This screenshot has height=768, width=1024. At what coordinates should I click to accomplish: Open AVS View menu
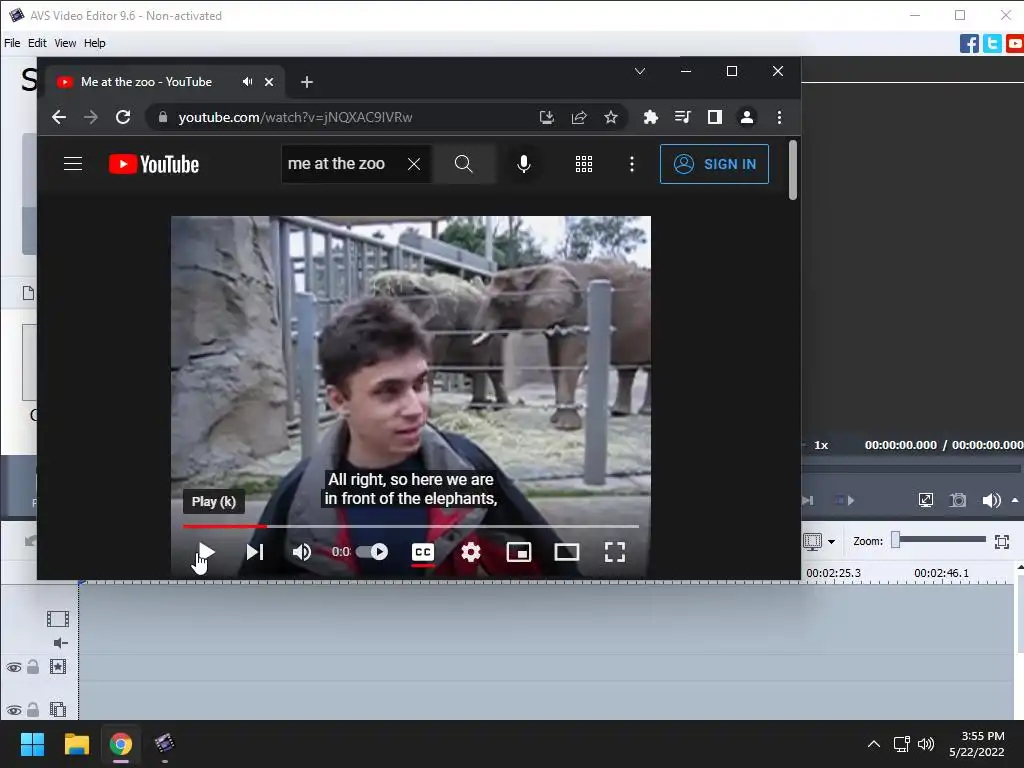click(65, 43)
